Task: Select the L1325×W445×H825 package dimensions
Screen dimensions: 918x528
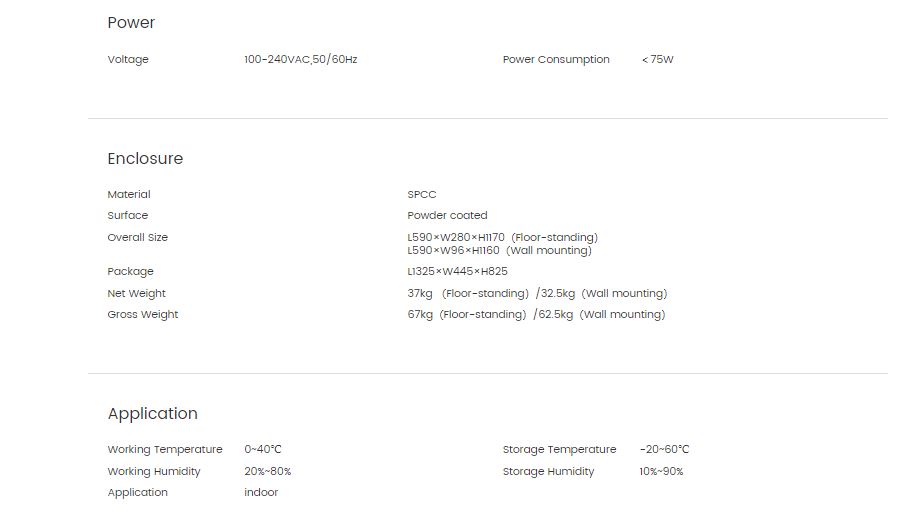Action: click(457, 272)
